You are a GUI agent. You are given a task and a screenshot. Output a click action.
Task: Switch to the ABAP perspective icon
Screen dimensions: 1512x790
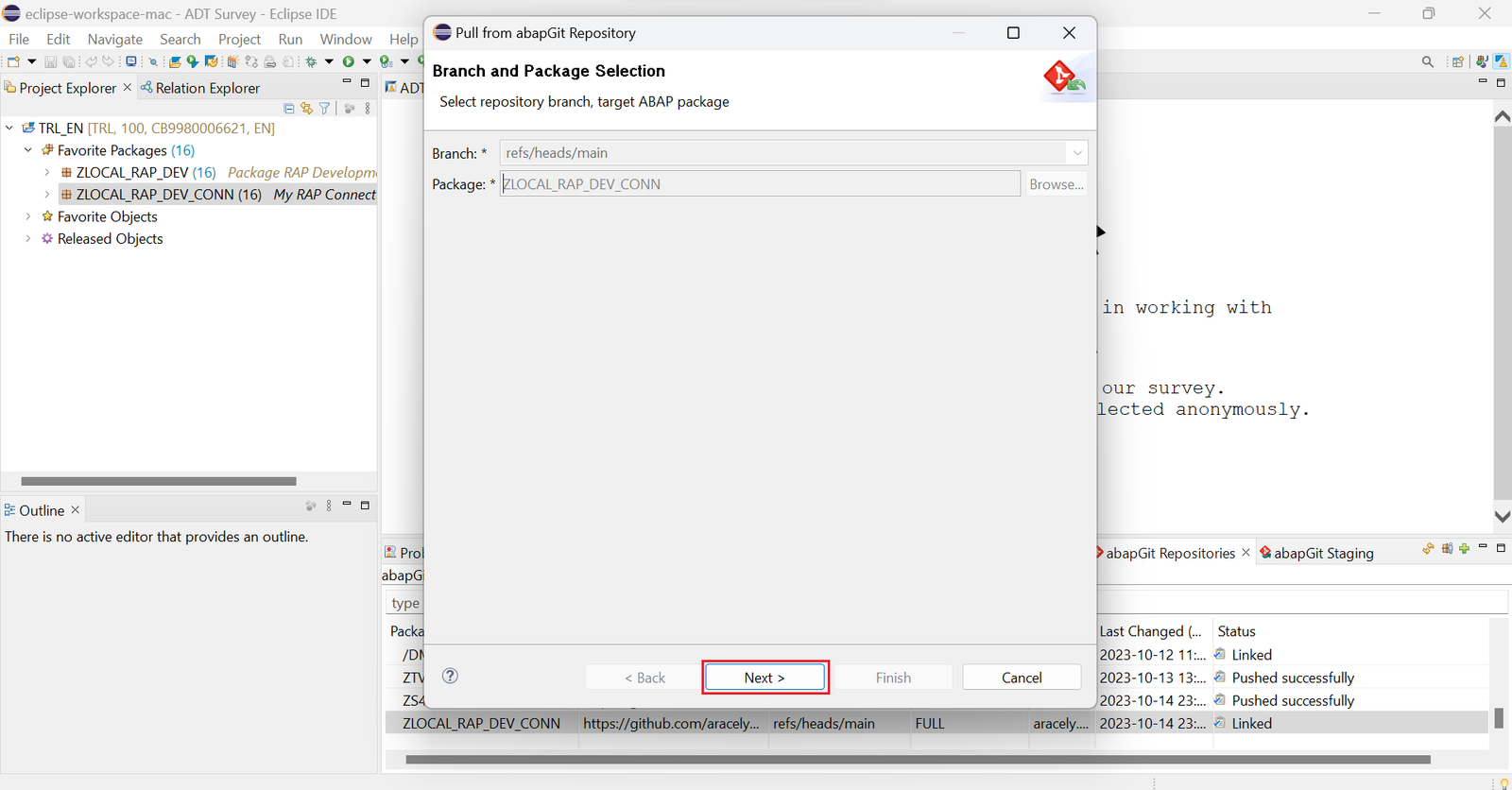(x=1502, y=61)
